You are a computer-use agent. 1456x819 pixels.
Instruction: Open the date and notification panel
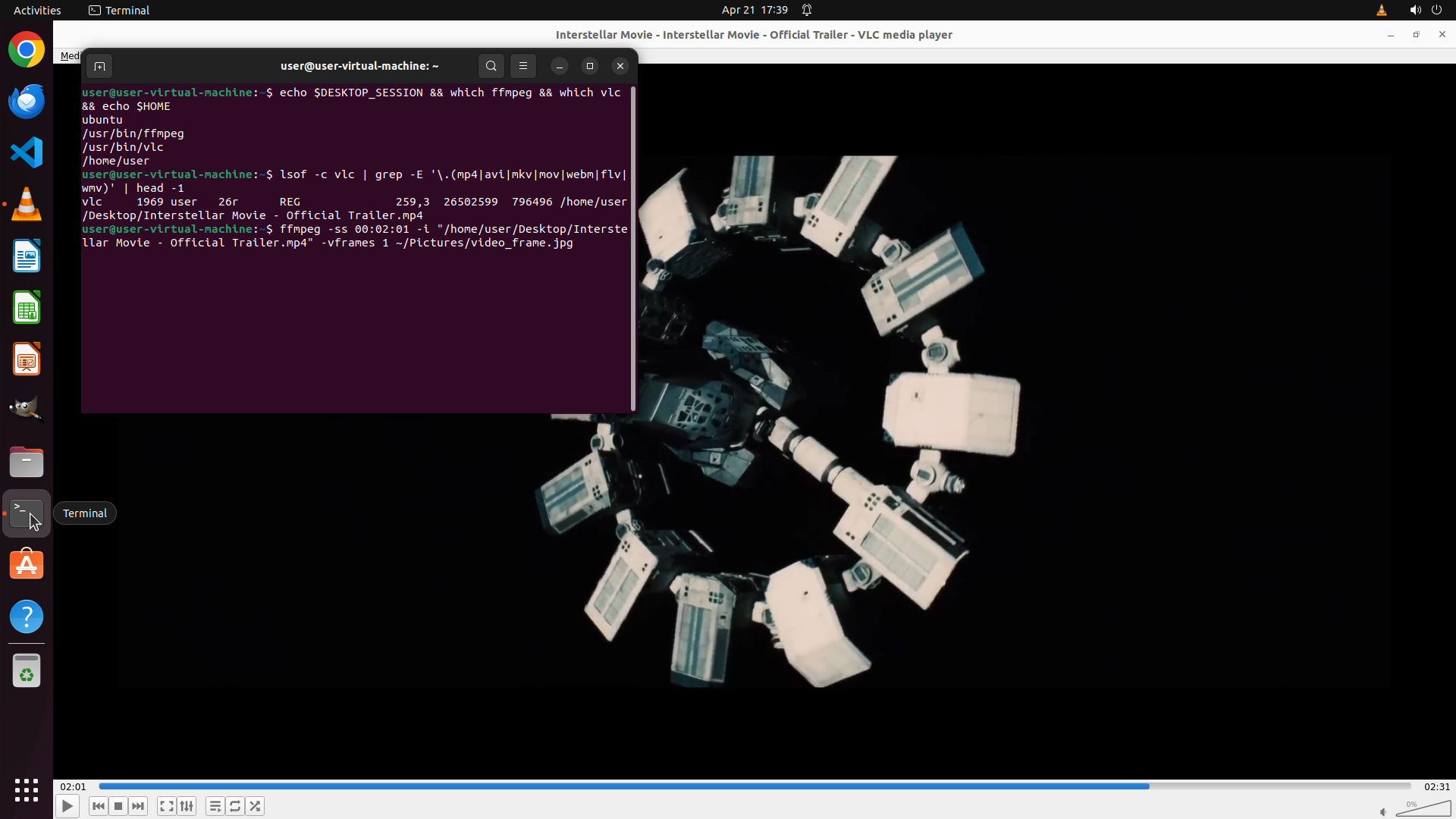[x=755, y=10]
